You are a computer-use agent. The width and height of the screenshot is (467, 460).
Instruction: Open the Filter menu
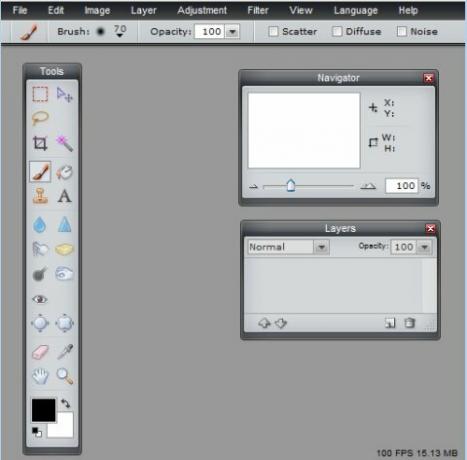click(x=258, y=10)
